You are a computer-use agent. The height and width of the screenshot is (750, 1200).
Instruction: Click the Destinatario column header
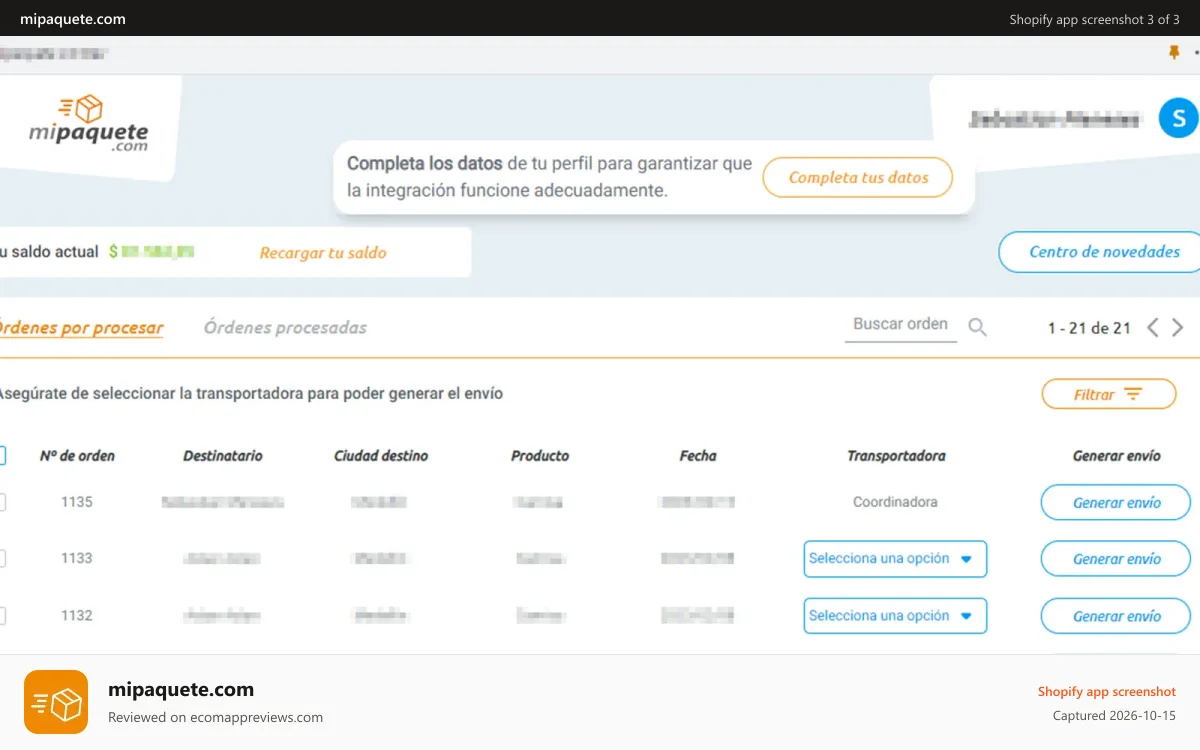tap(223, 456)
